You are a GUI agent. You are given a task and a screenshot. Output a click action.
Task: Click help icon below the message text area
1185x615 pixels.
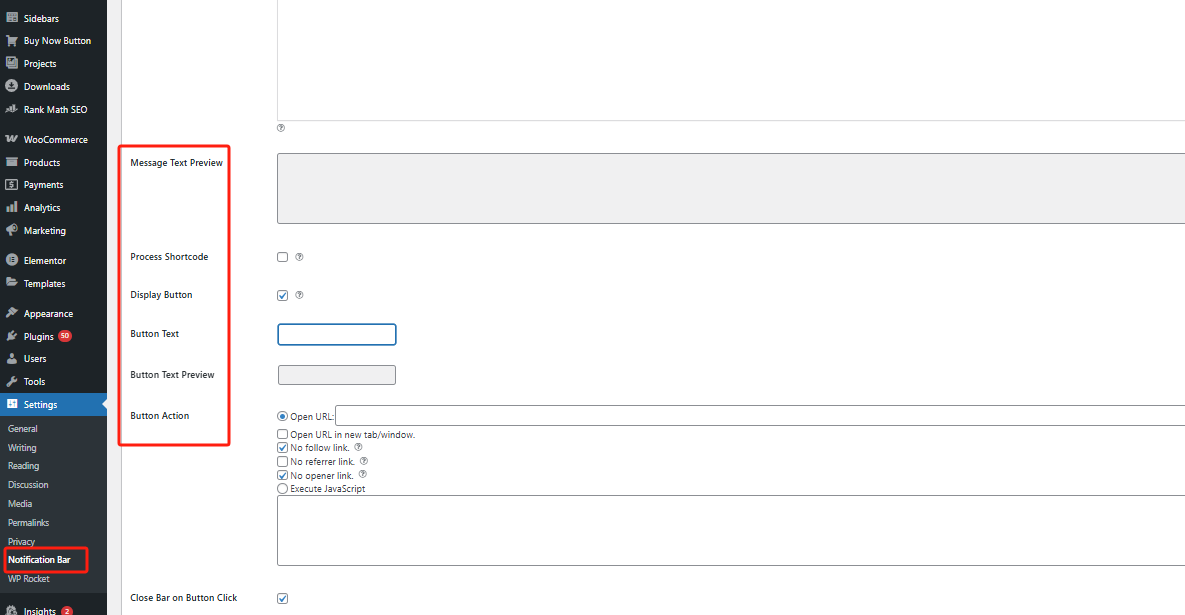[281, 128]
